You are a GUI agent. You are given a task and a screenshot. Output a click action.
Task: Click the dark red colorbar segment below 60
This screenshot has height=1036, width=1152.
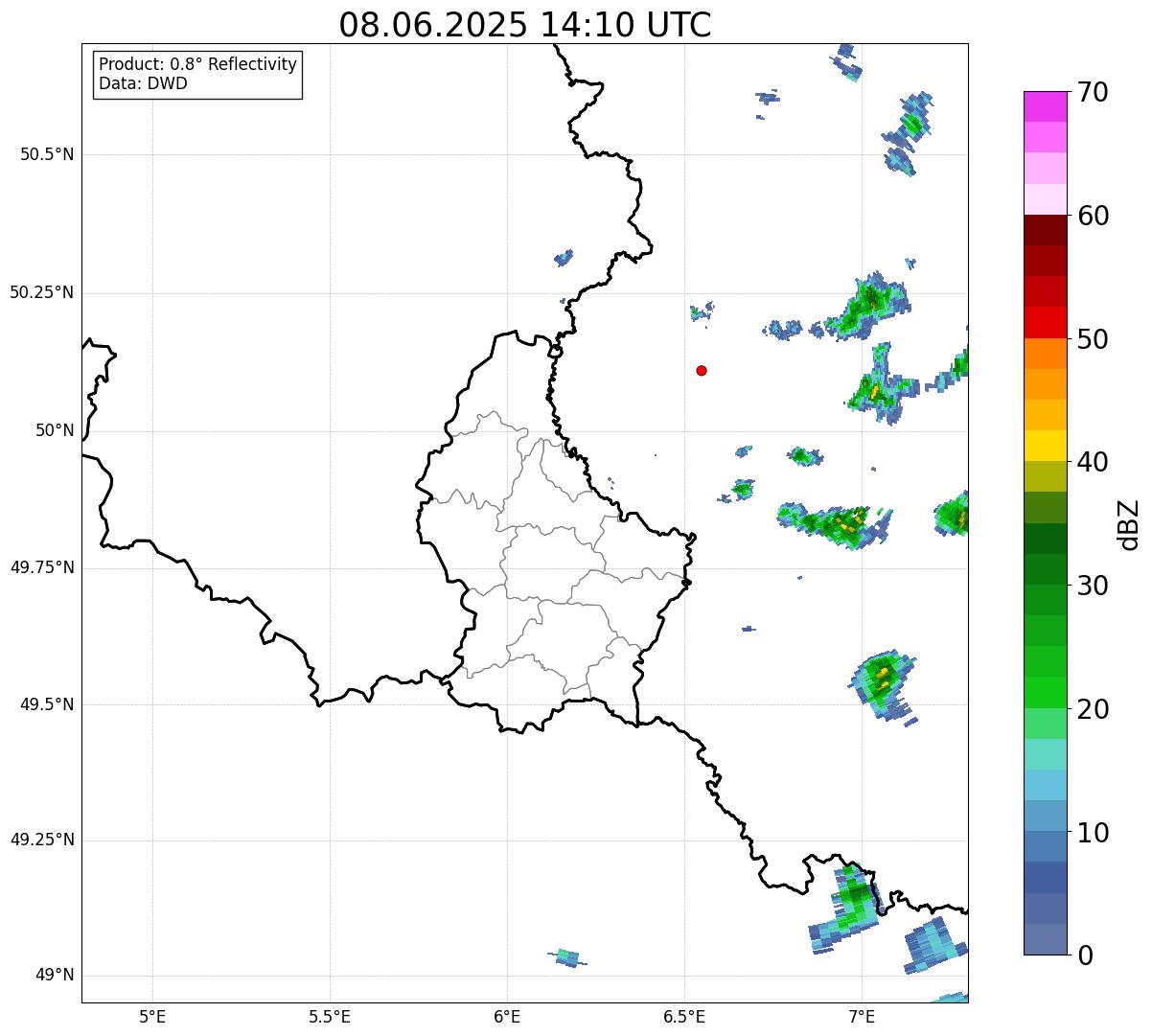click(x=1045, y=230)
